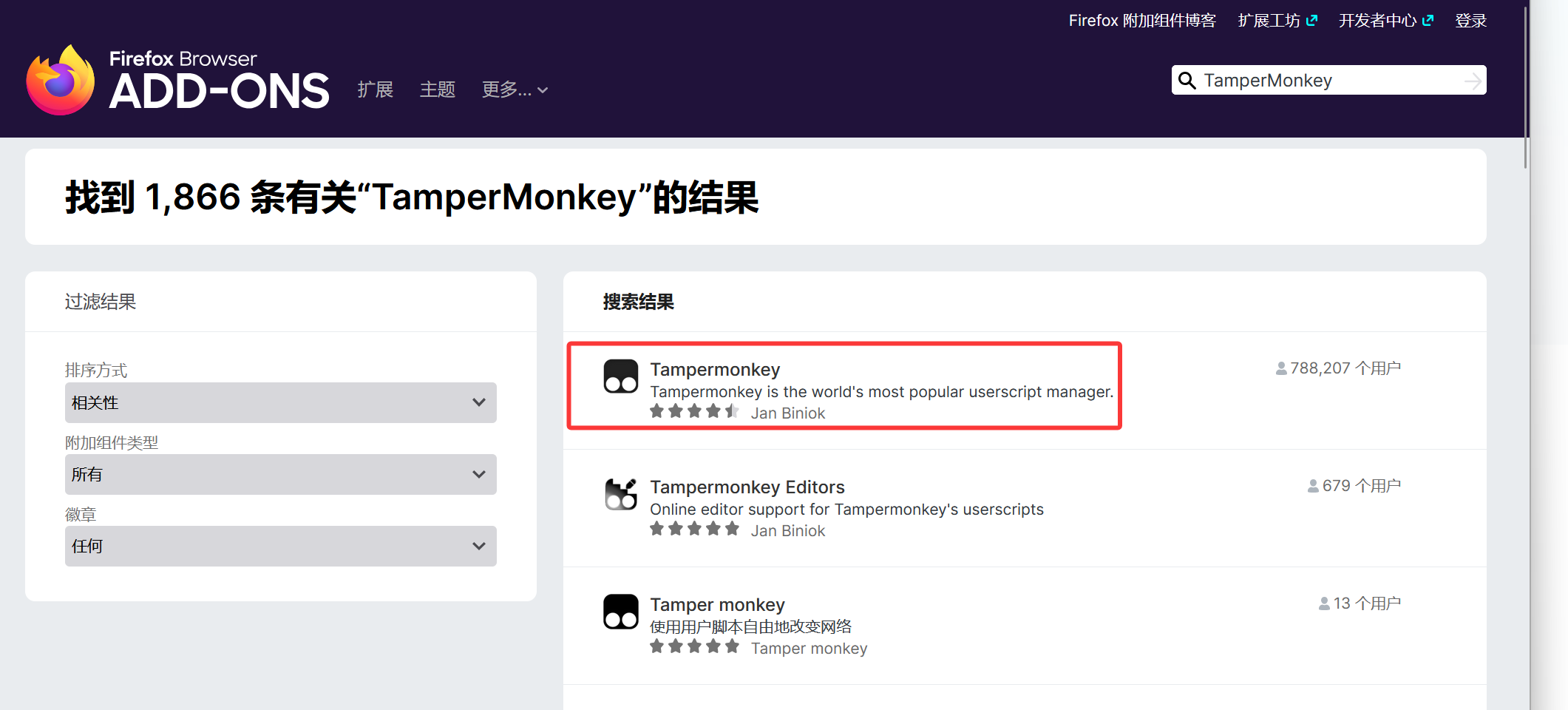Click Tampermonkey's star rating
Viewport: 1568px width, 710px height.
[694, 411]
